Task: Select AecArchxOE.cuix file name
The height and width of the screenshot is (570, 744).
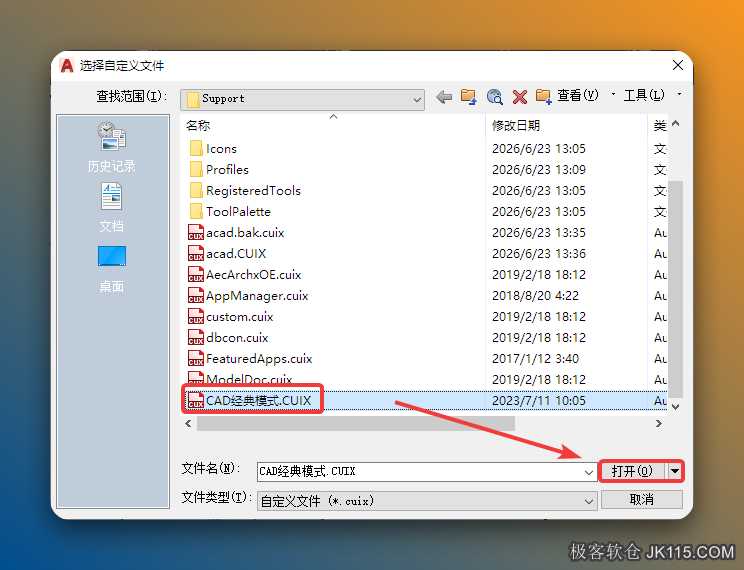Action: tap(253, 274)
